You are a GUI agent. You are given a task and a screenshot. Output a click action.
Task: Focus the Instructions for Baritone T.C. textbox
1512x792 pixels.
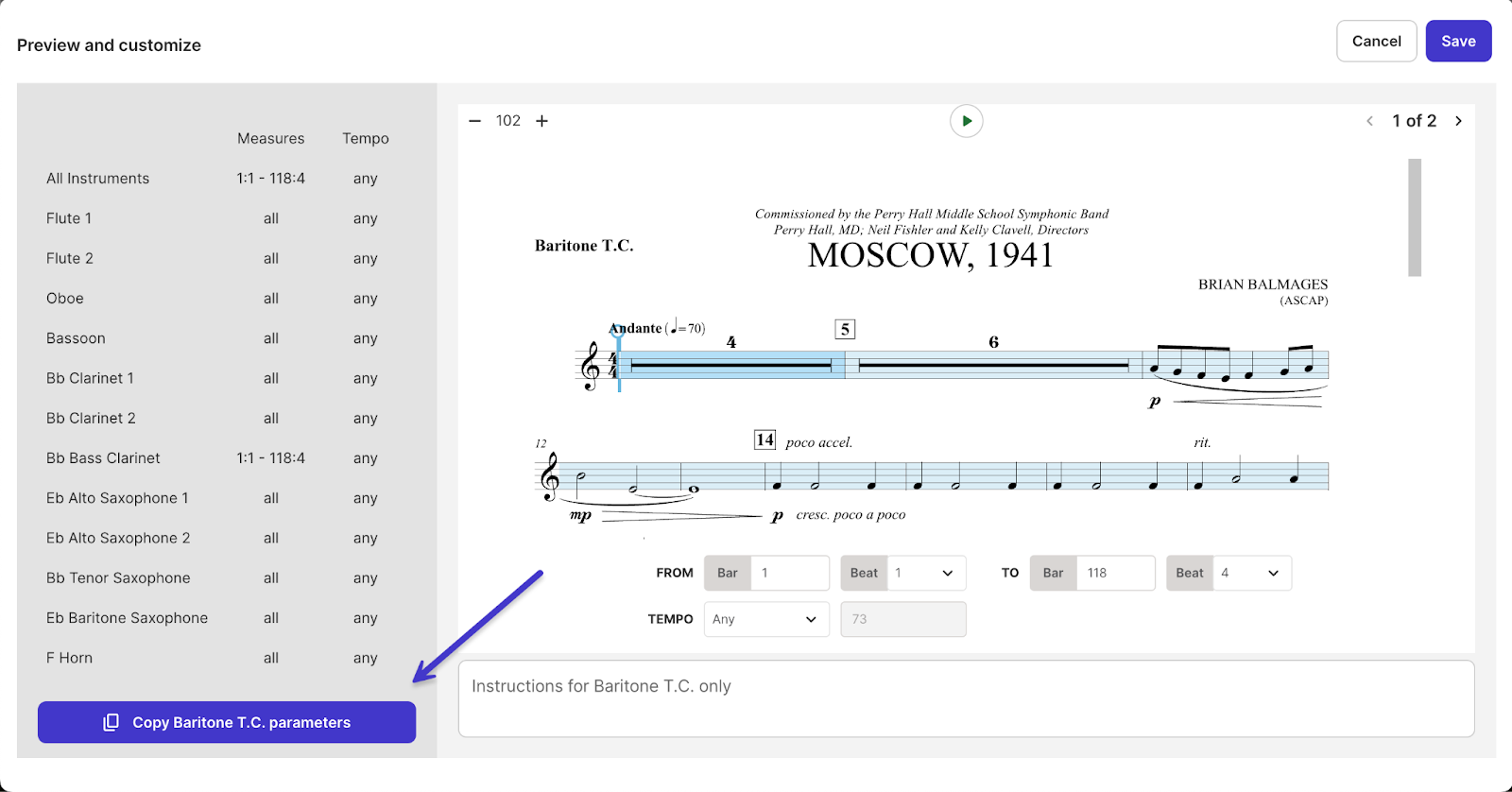pos(966,698)
